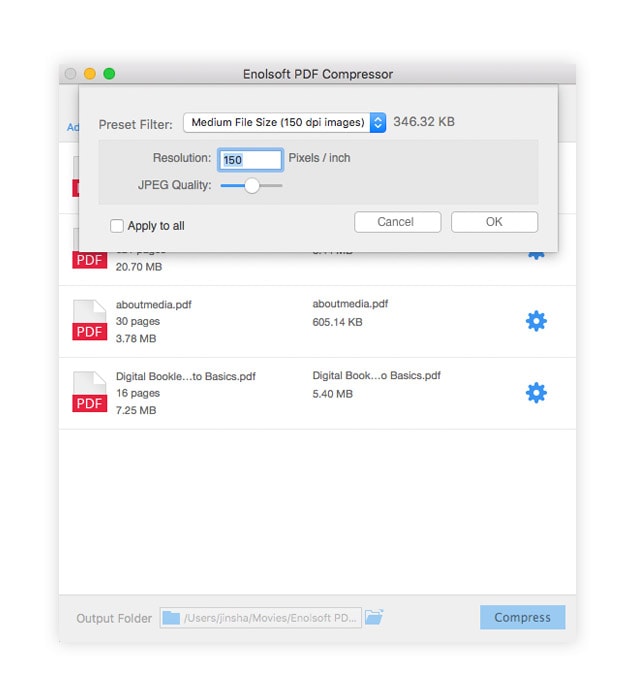Adjust the JPEG Quality slider
Screen dimensions: 636x691
[x=252, y=186]
